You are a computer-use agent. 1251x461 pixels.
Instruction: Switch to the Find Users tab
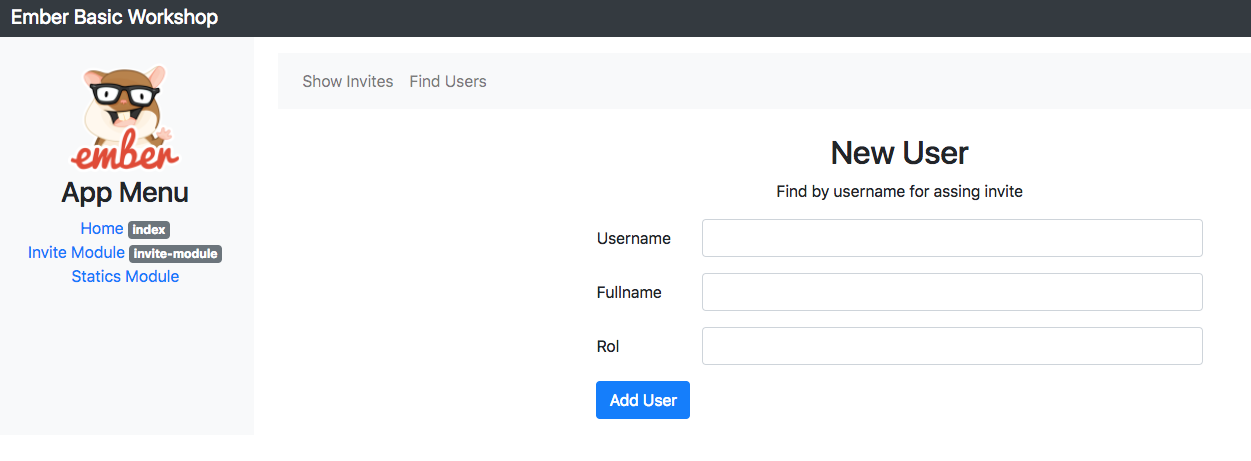(x=448, y=81)
